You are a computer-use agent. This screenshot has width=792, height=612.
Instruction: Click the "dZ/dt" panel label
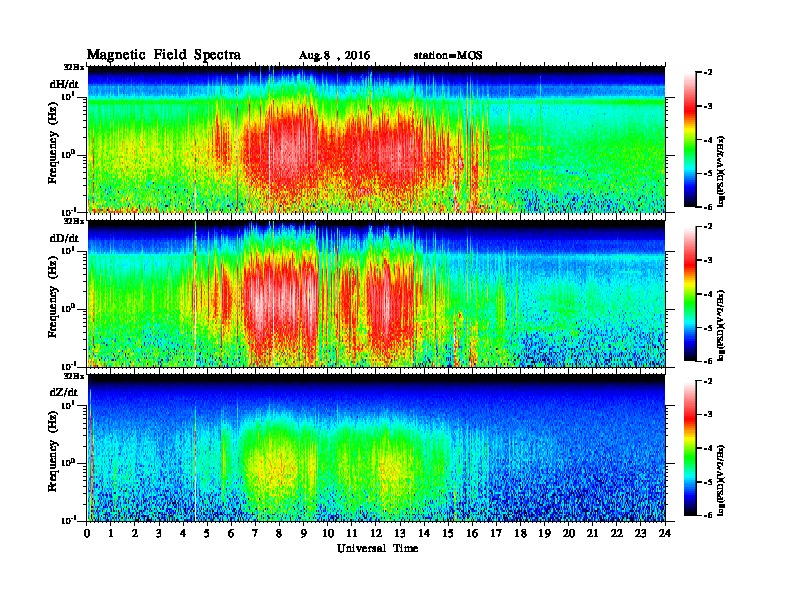point(64,392)
